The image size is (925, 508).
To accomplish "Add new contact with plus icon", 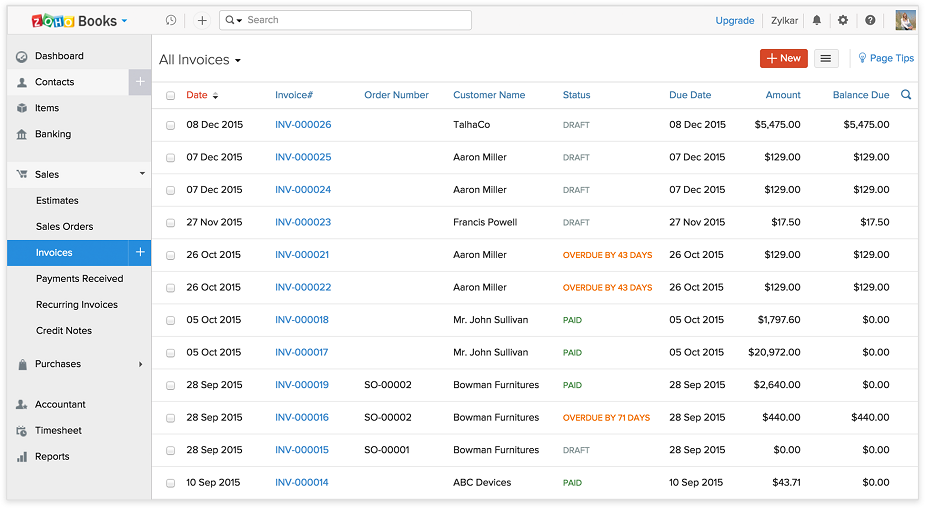I will [x=140, y=81].
